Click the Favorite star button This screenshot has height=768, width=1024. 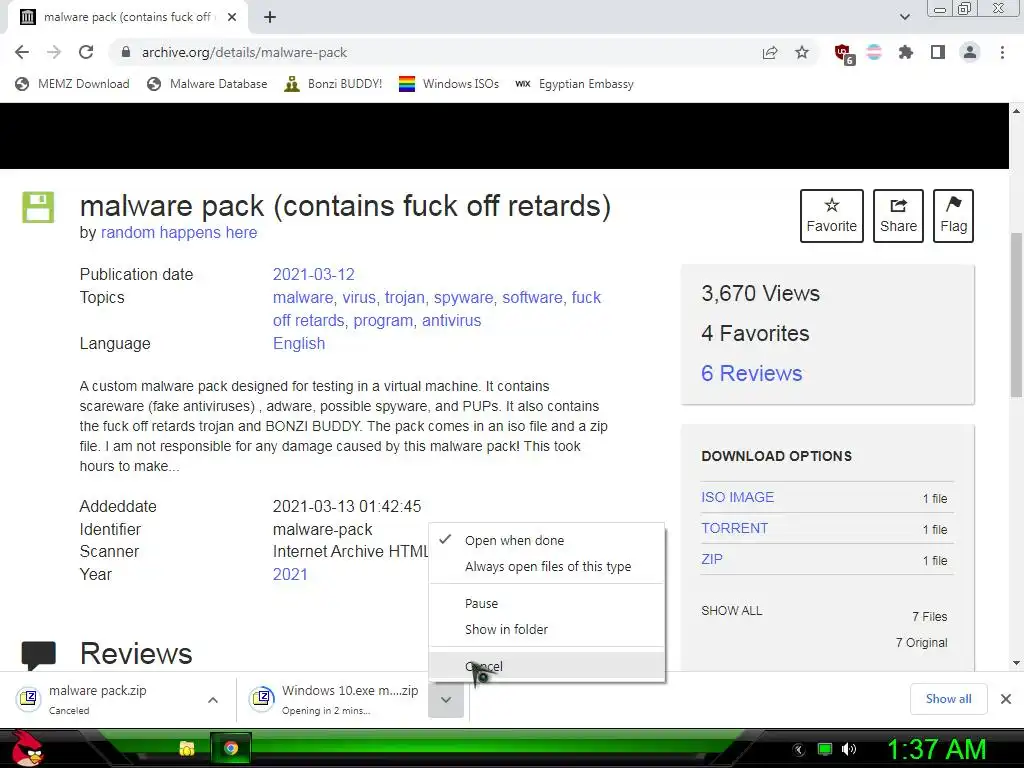[x=831, y=216]
